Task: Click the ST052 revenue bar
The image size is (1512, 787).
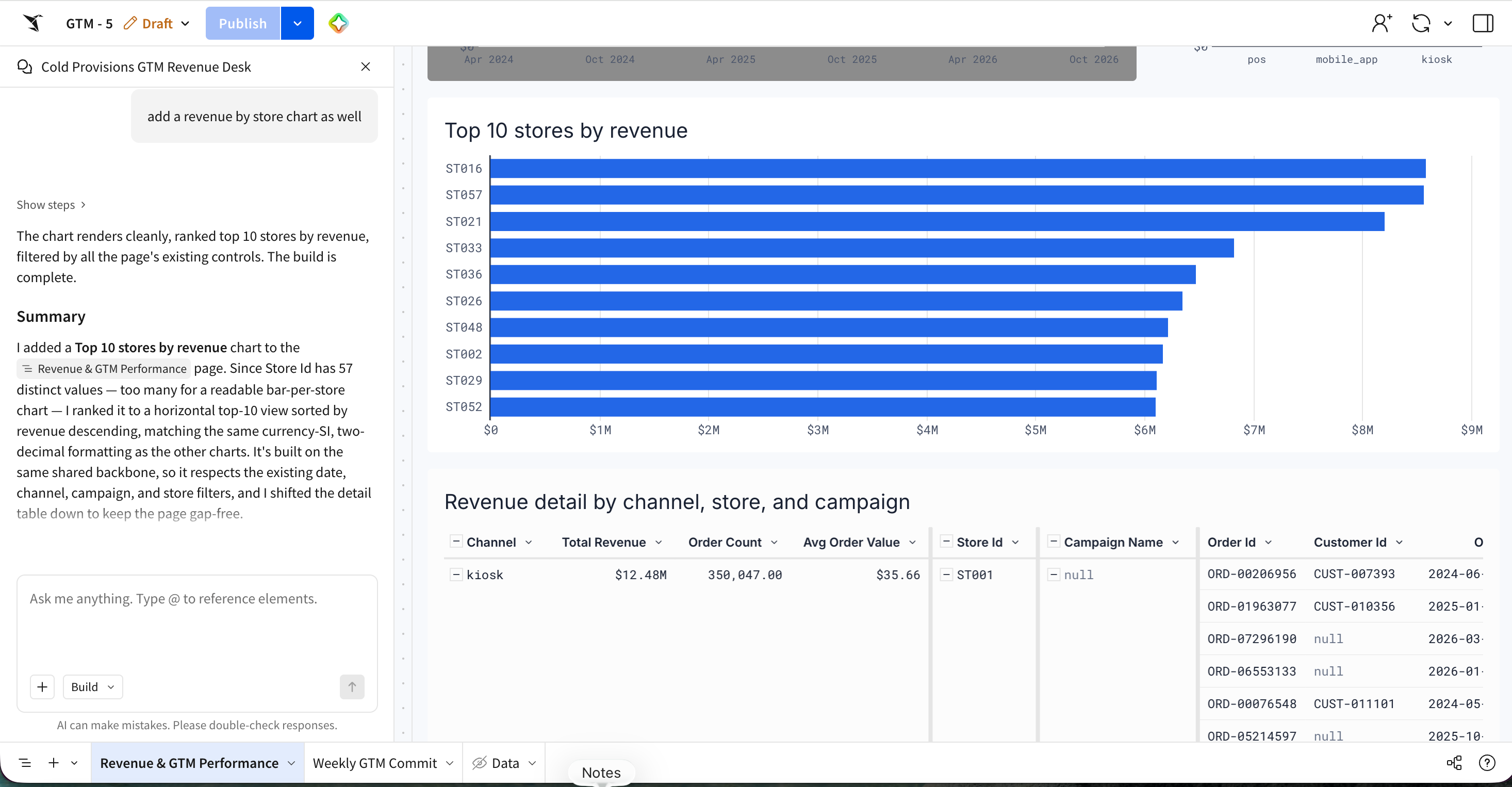Action: 823,407
